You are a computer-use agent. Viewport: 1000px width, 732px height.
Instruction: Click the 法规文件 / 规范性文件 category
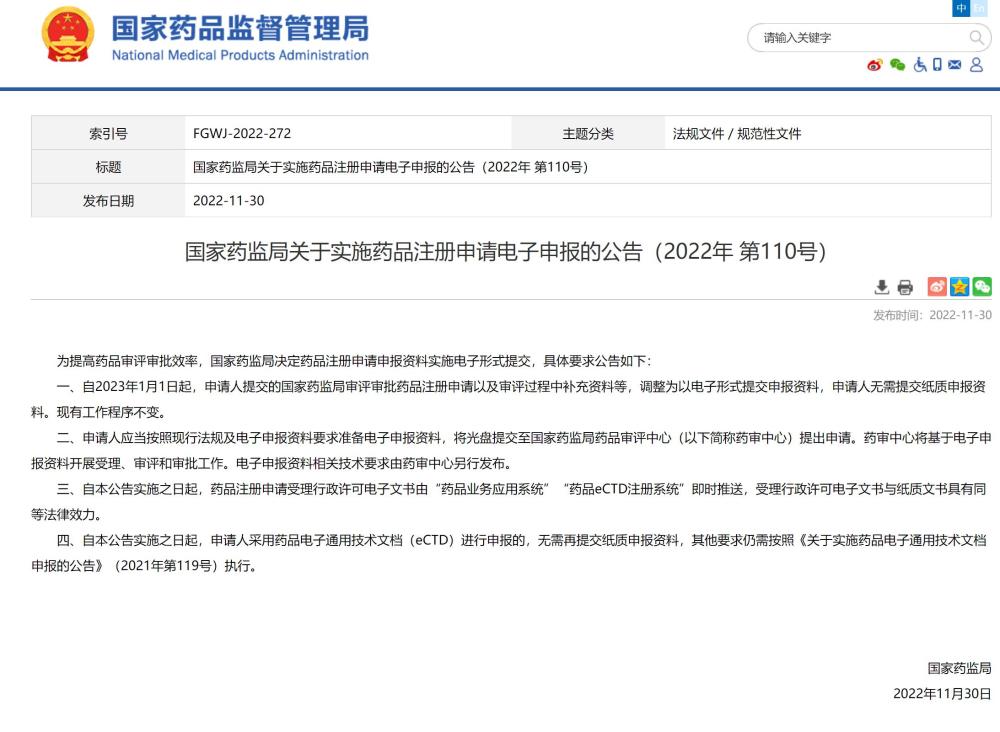coord(737,133)
